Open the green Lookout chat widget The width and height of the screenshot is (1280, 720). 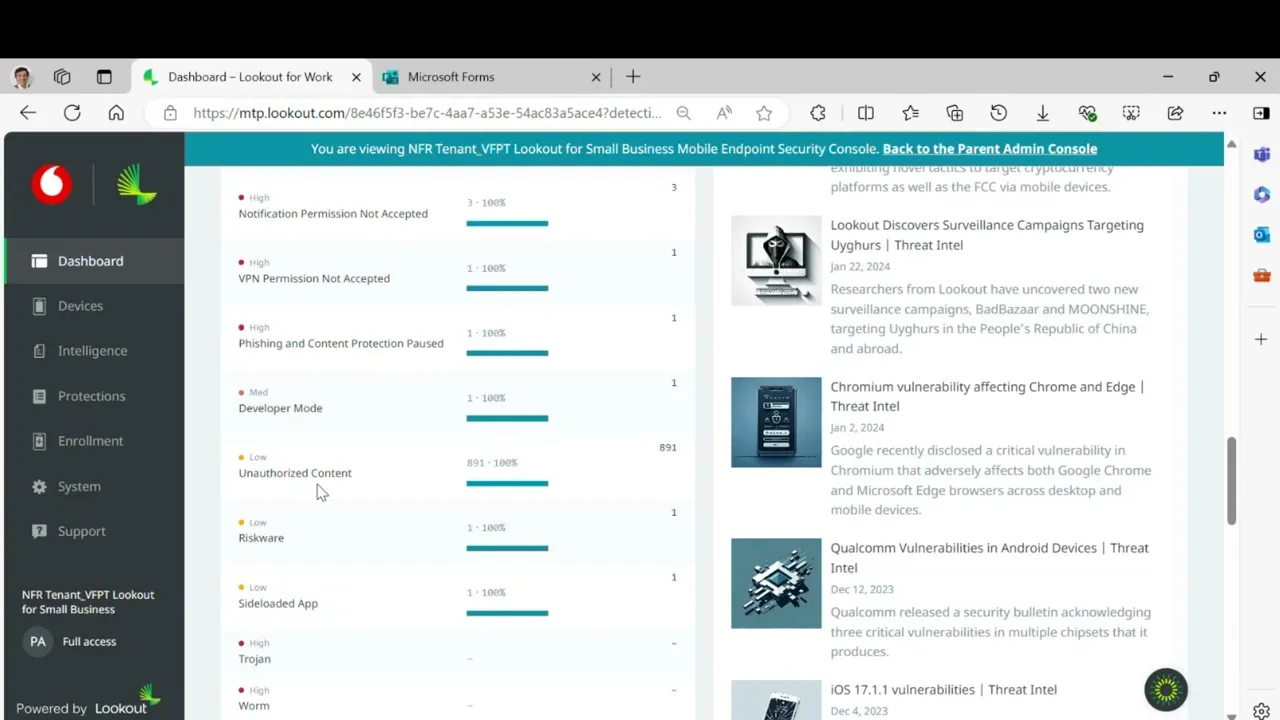[x=1166, y=689]
